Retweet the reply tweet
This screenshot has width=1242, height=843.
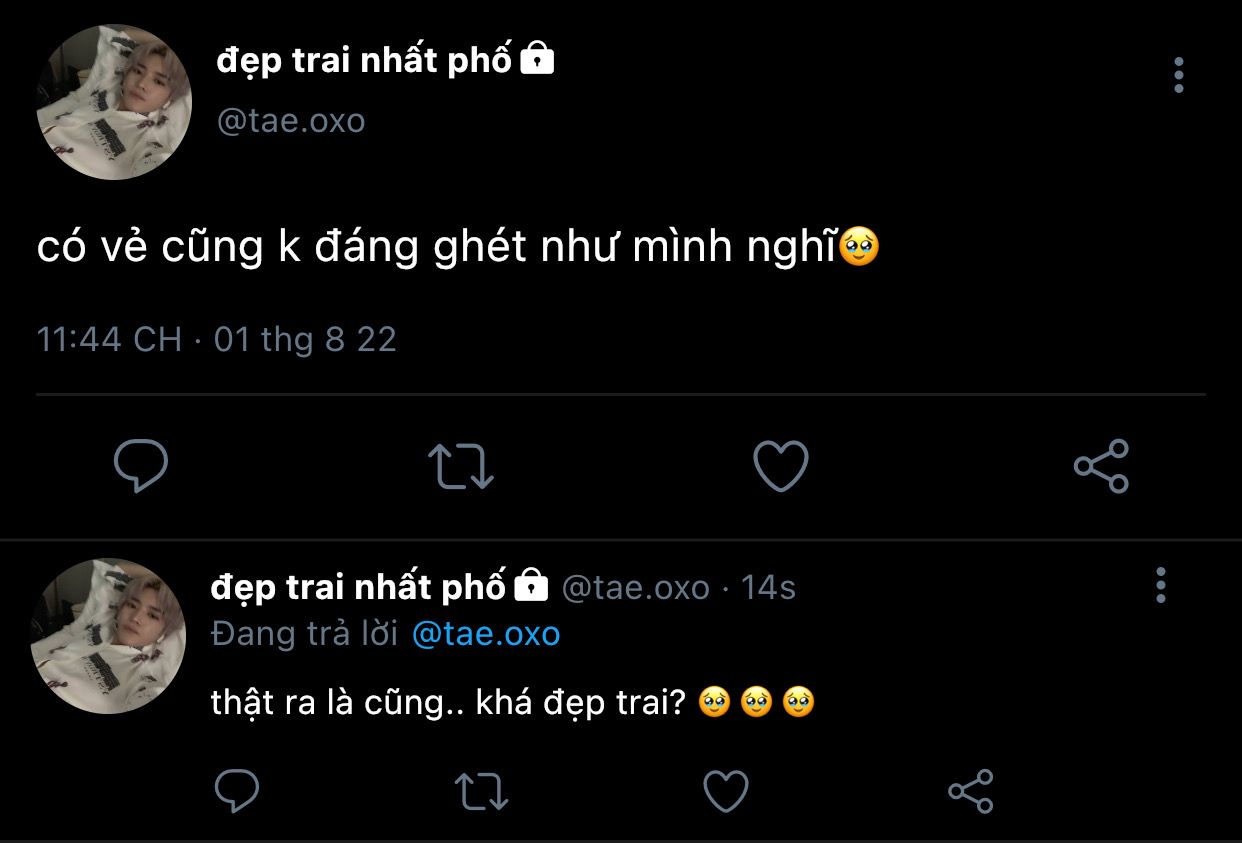tap(482, 791)
